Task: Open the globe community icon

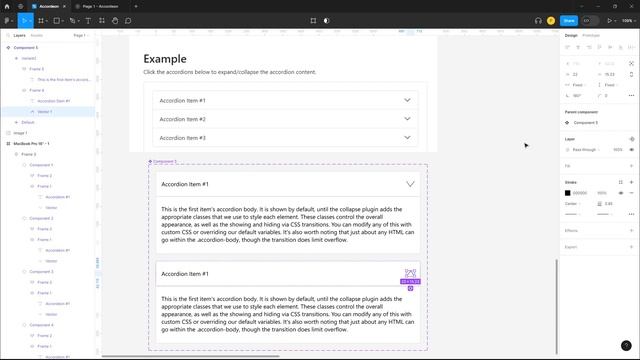Action: 20,7
